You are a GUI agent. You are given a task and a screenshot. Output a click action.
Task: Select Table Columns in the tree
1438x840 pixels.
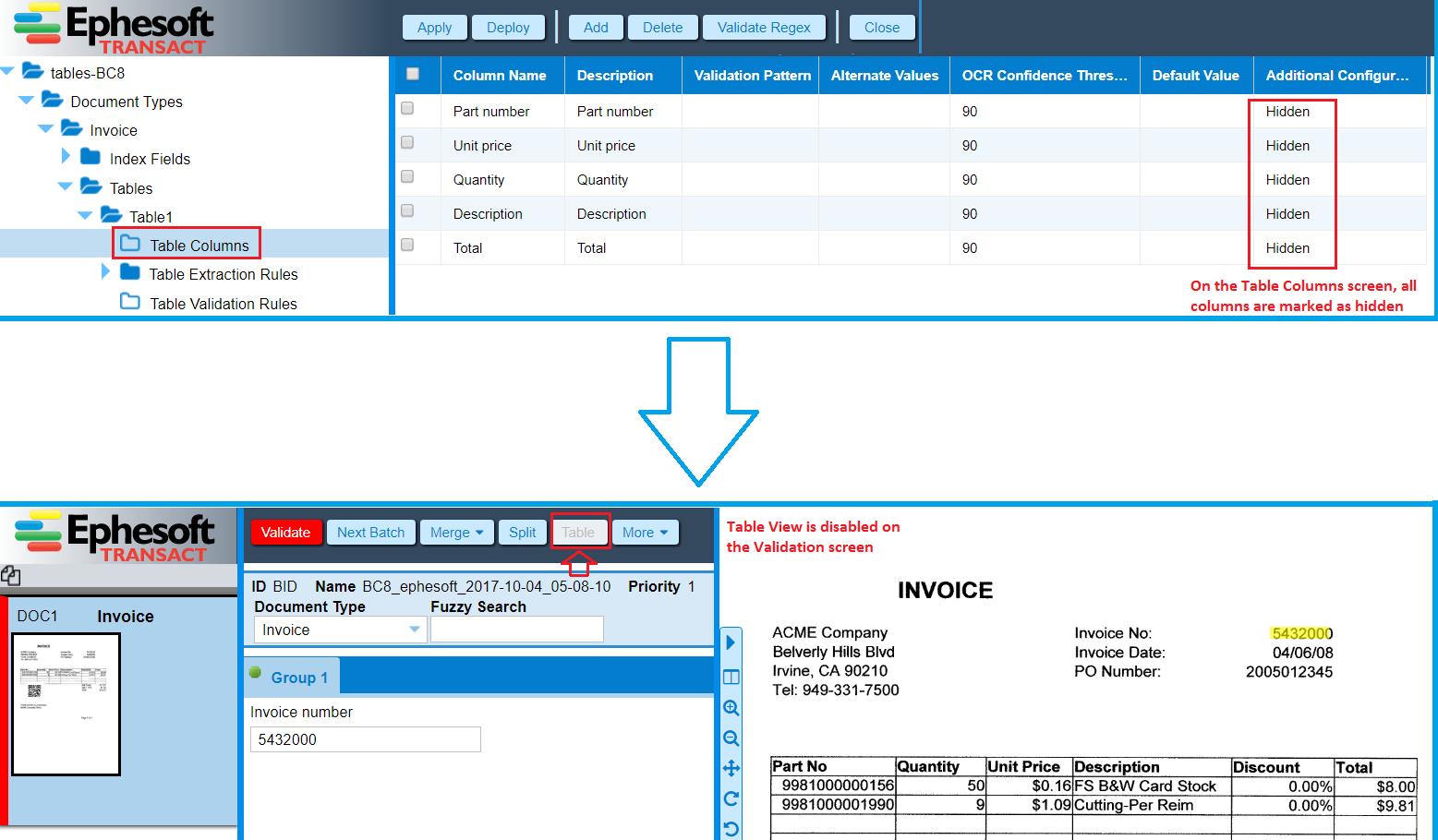[x=199, y=246]
